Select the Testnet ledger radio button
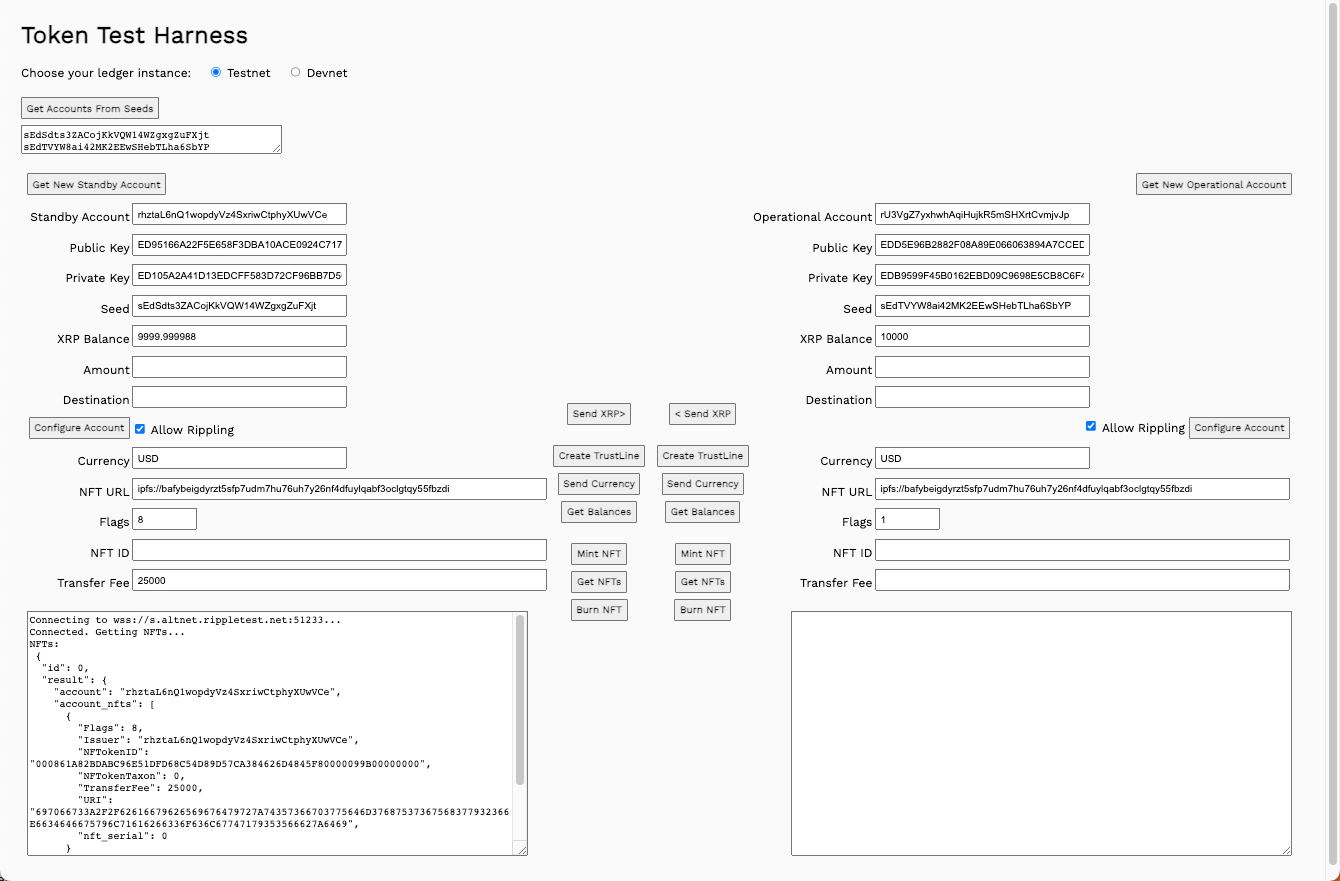The height and width of the screenshot is (881, 1340). click(x=216, y=72)
